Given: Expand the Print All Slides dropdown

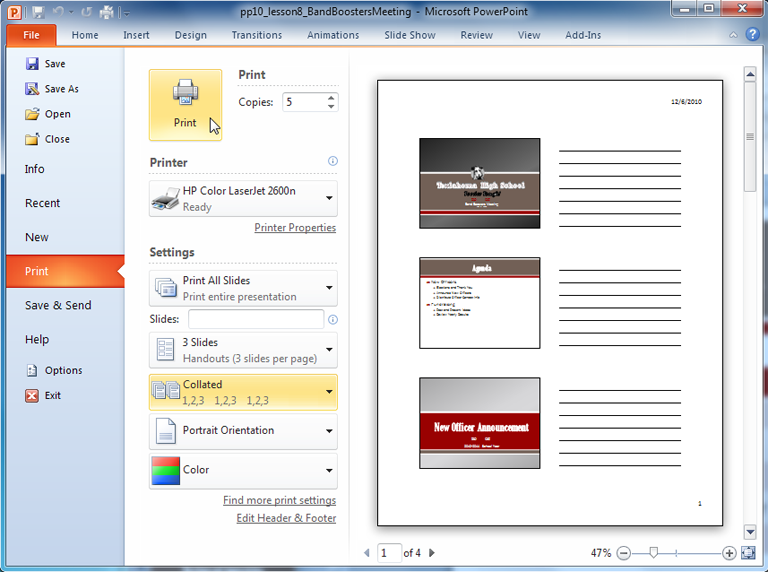Looking at the screenshot, I should 243,289.
